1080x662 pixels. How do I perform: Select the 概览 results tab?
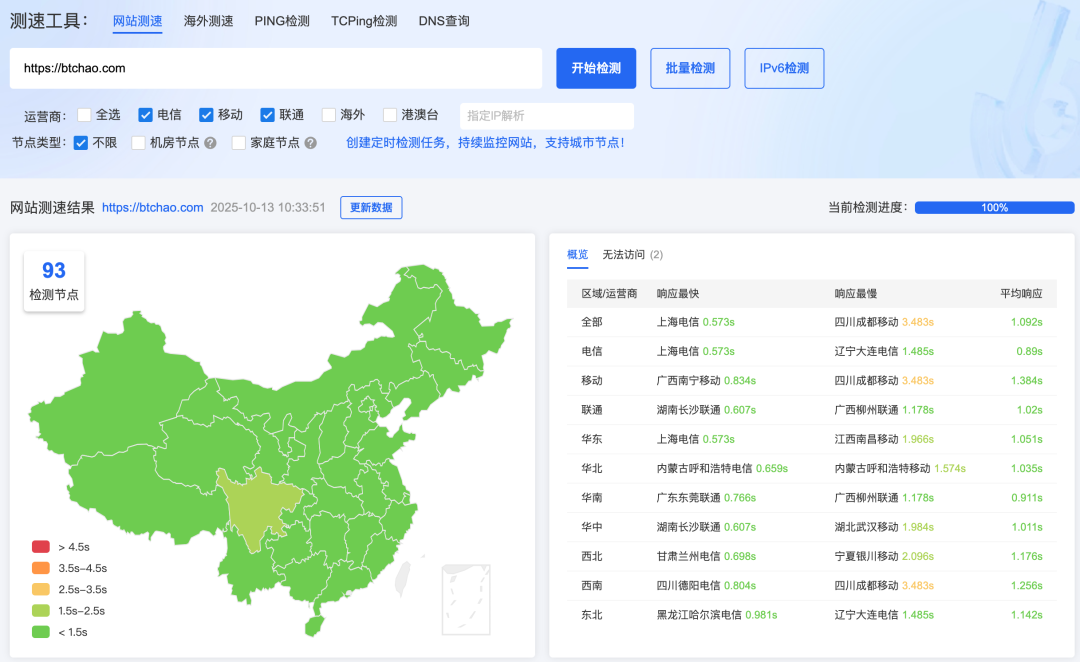[x=577, y=255]
